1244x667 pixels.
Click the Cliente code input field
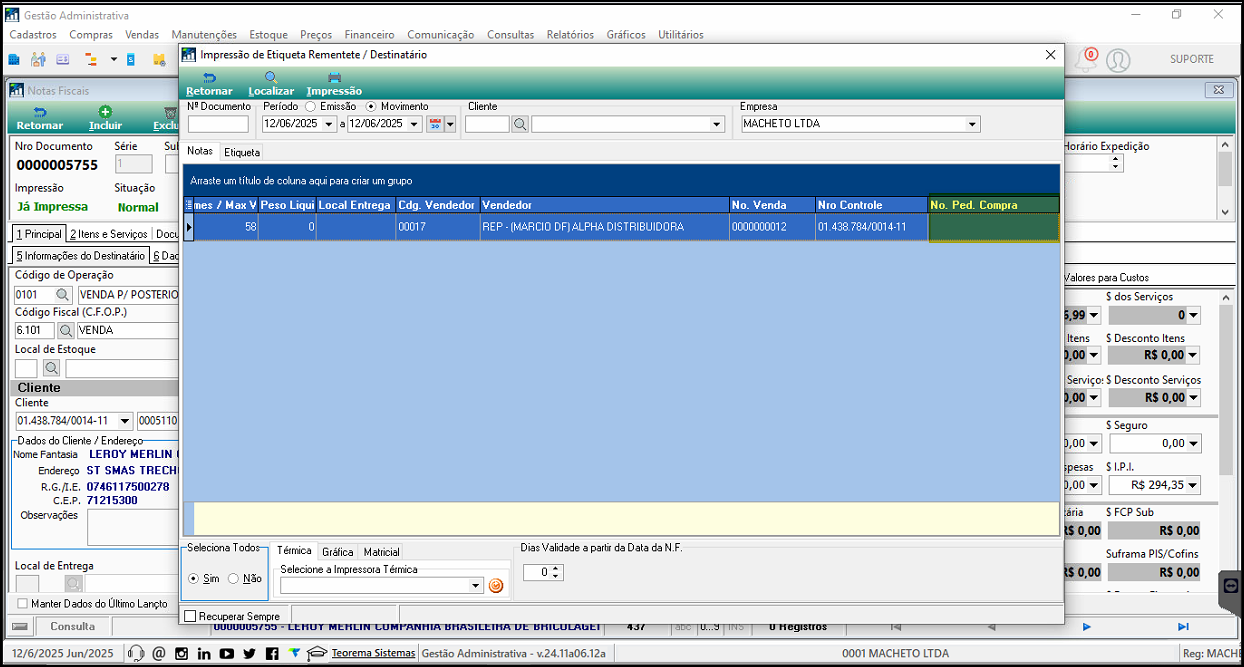point(488,124)
